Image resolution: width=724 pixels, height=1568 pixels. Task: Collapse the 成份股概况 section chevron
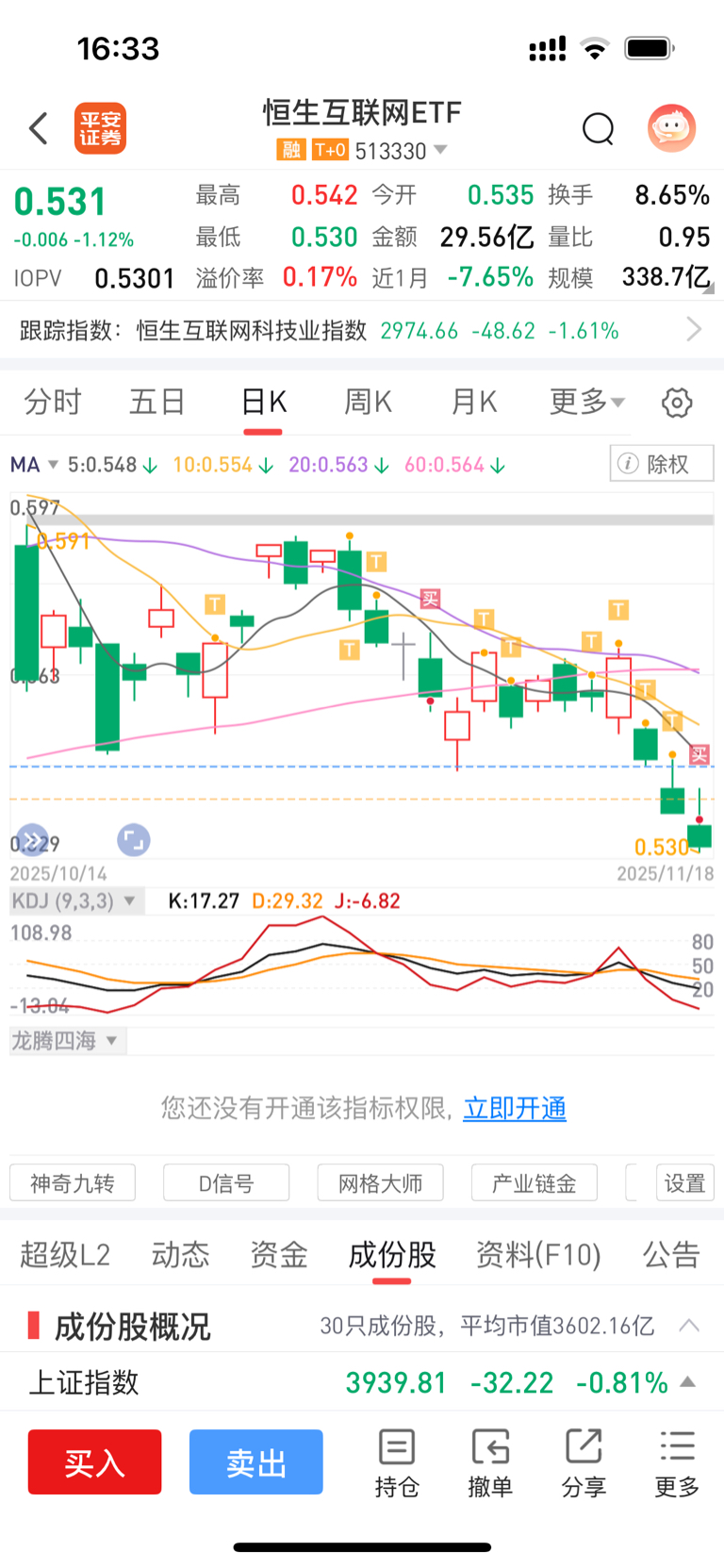(x=689, y=1326)
